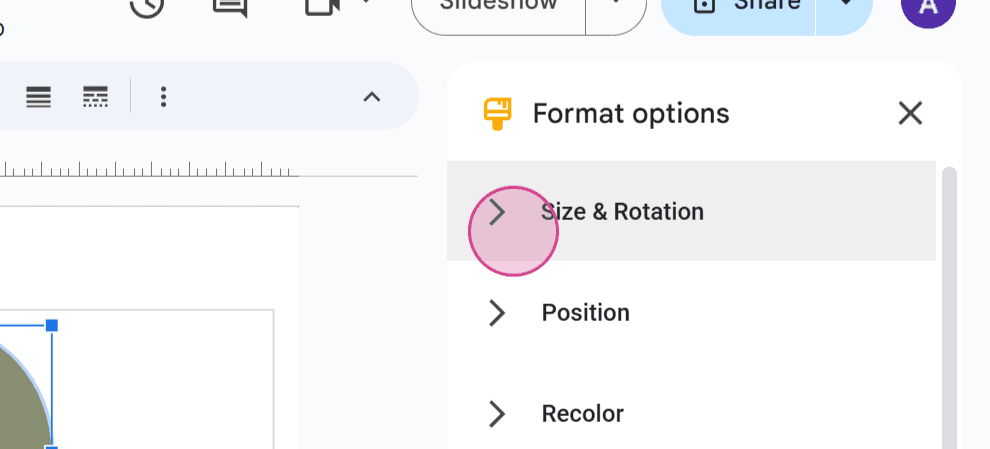This screenshot has height=449, width=990.
Task: Open the account avatar A
Action: click(927, 6)
